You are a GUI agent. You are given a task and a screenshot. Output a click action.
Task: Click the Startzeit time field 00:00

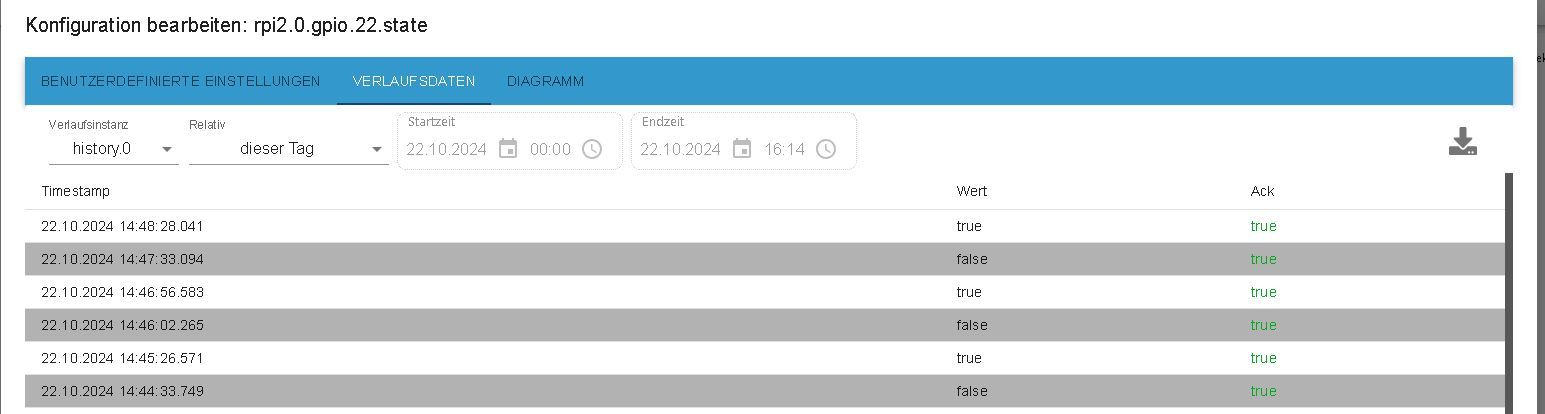[550, 149]
